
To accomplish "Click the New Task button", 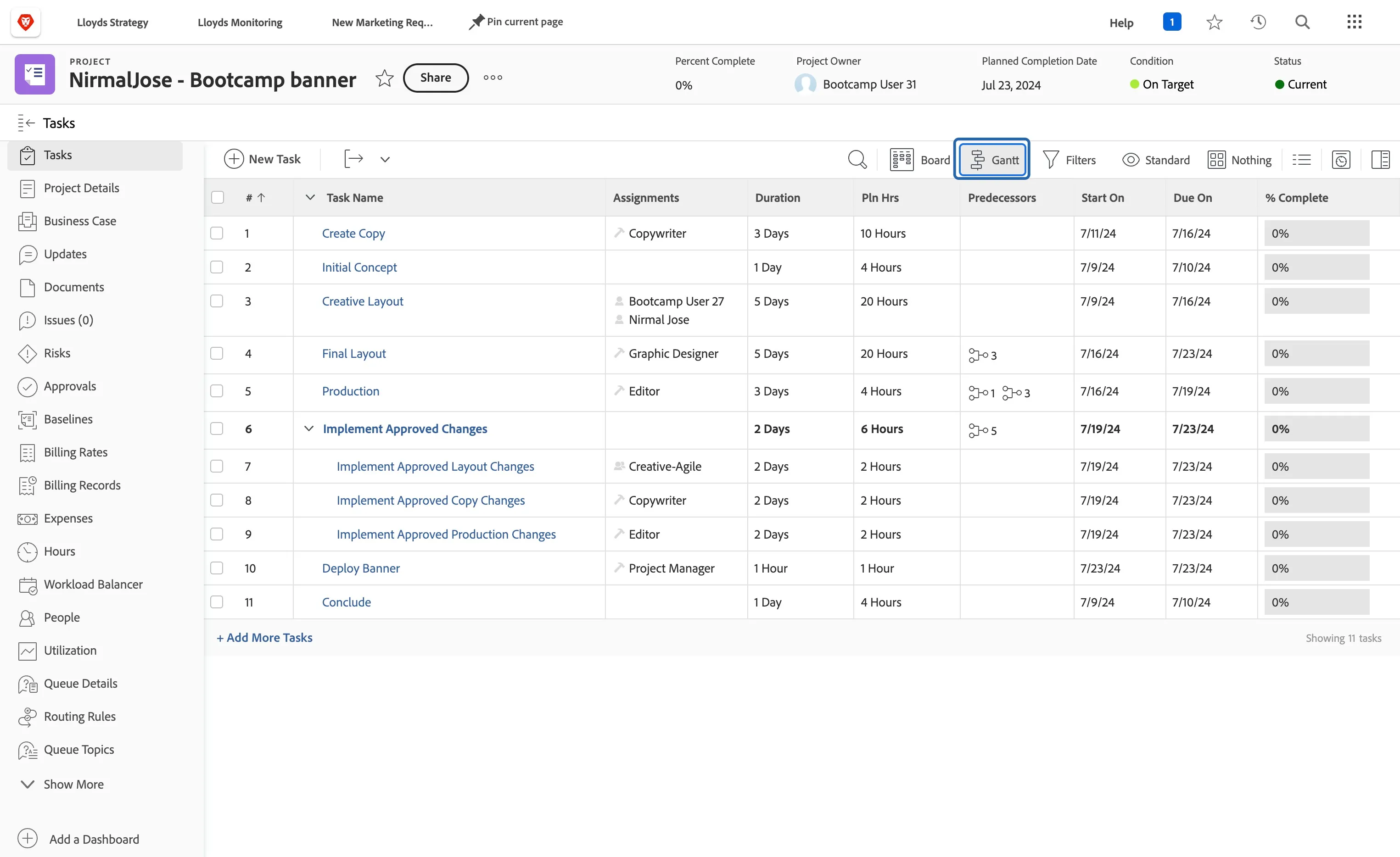I will pyautogui.click(x=263, y=159).
